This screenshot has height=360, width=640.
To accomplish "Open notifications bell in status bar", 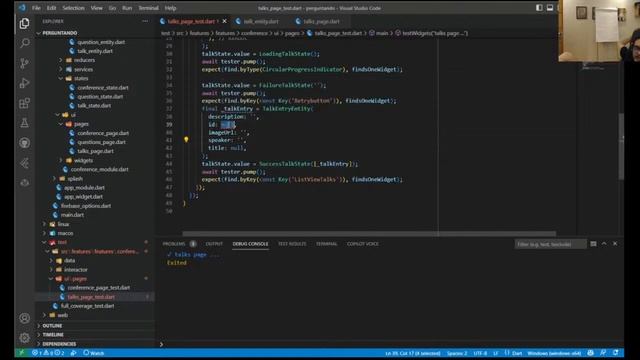I will click(616, 353).
